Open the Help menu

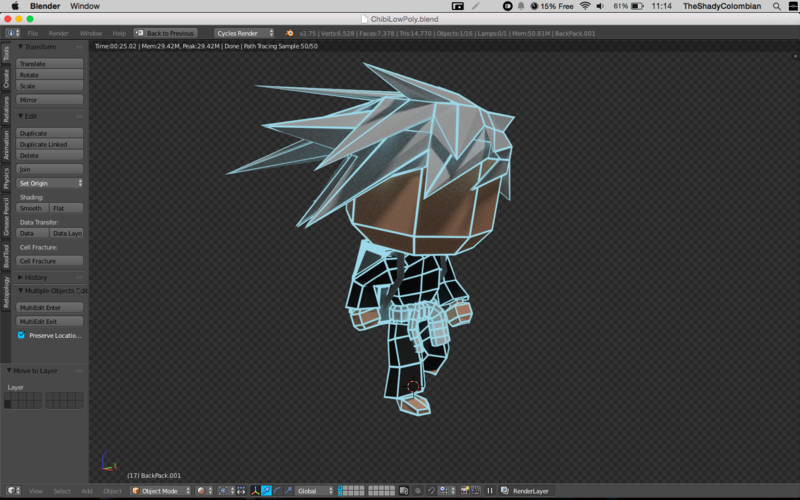click(119, 33)
